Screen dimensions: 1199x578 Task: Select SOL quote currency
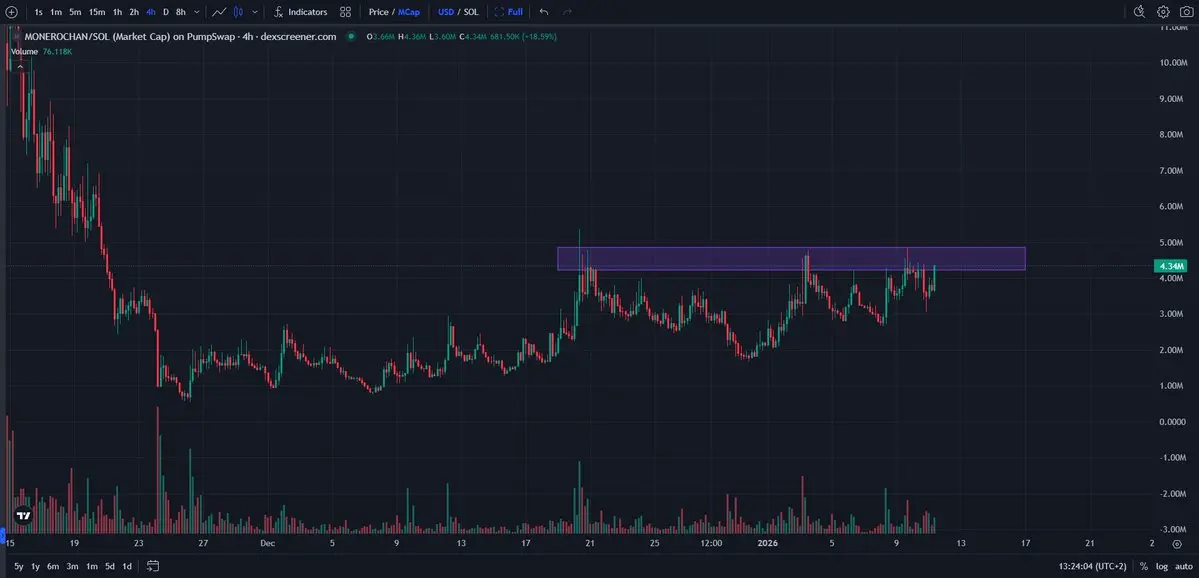(471, 12)
